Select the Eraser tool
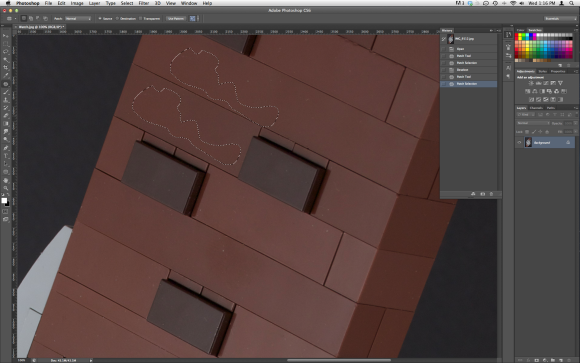 pyautogui.click(x=6, y=116)
